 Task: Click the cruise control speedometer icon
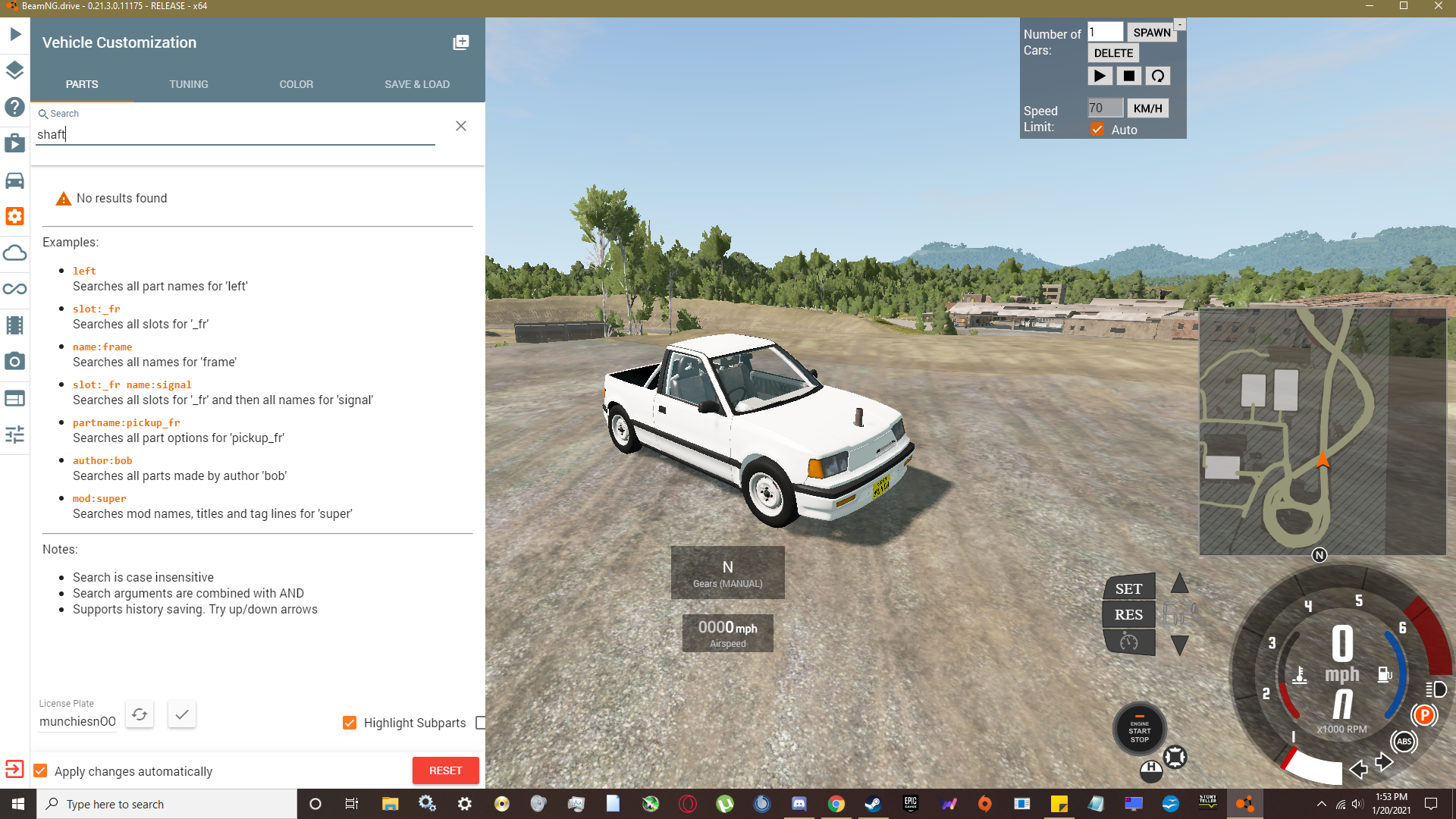coord(1129,642)
